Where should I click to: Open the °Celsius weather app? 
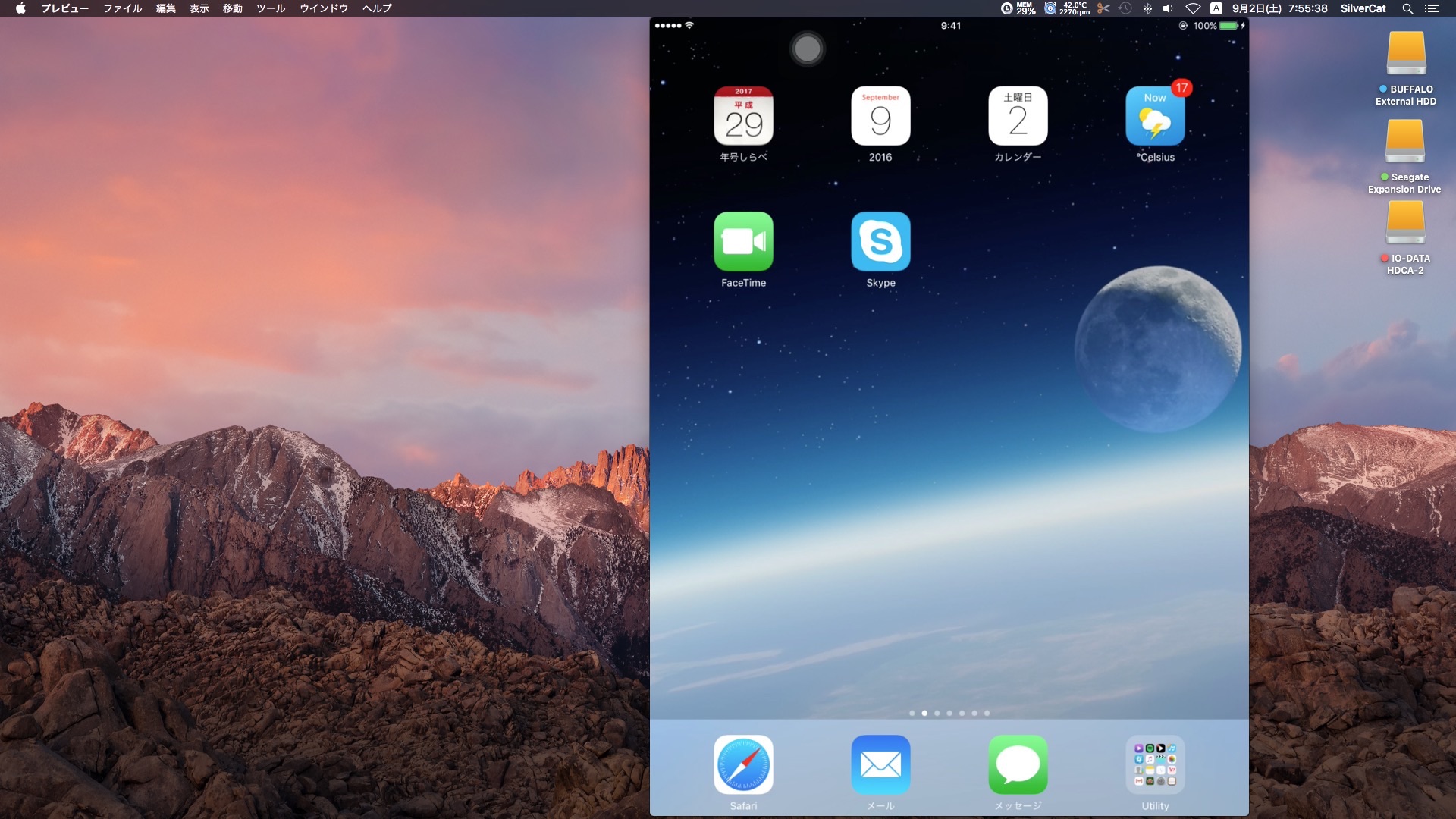tap(1155, 115)
